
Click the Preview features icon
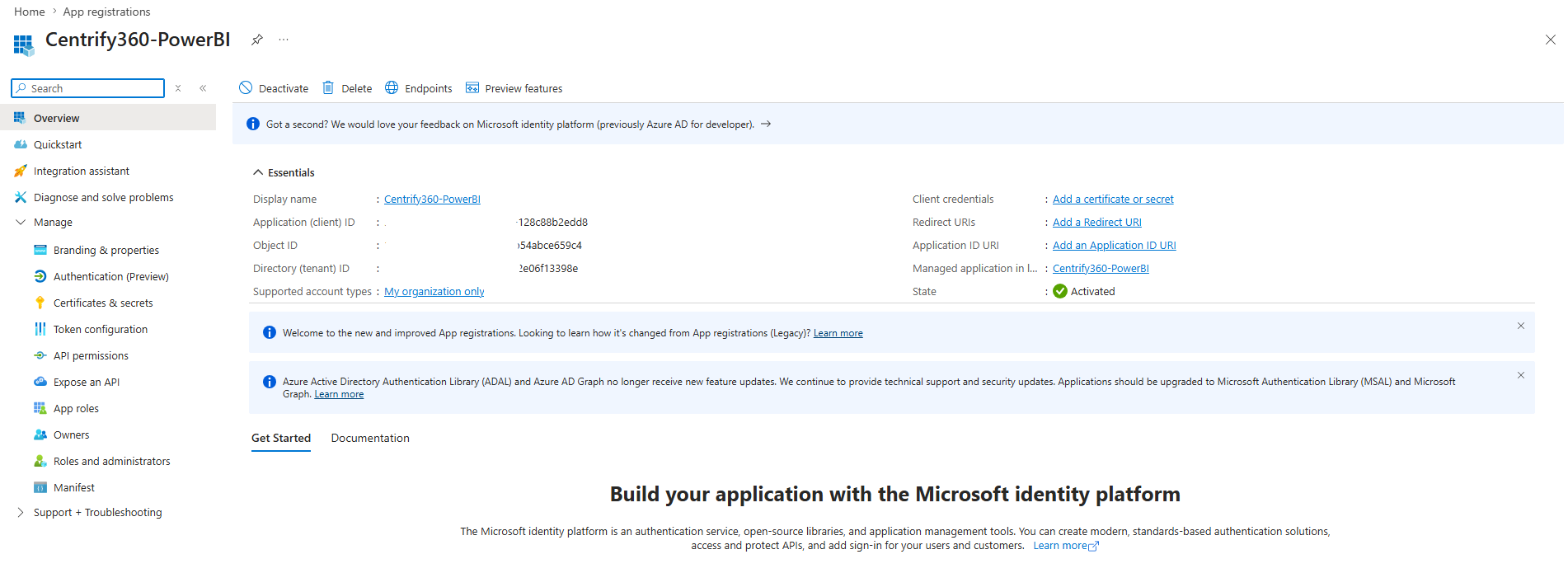click(x=472, y=88)
